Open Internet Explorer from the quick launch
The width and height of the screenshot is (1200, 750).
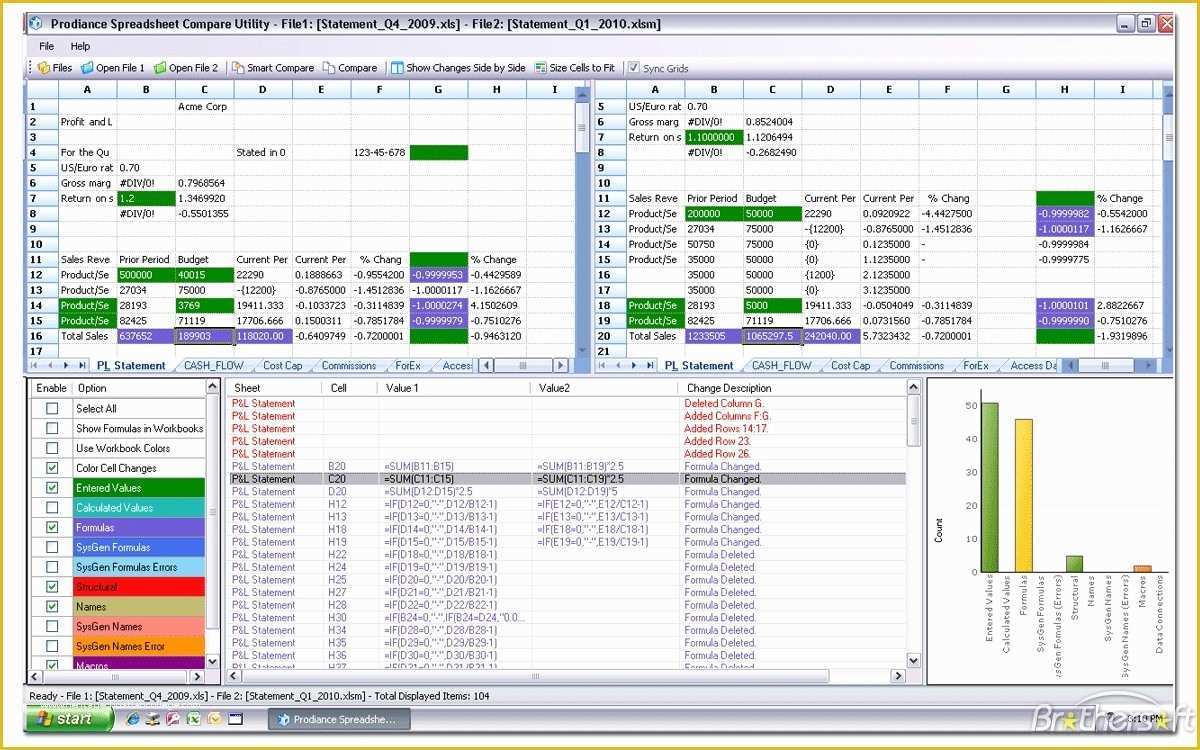click(x=131, y=719)
